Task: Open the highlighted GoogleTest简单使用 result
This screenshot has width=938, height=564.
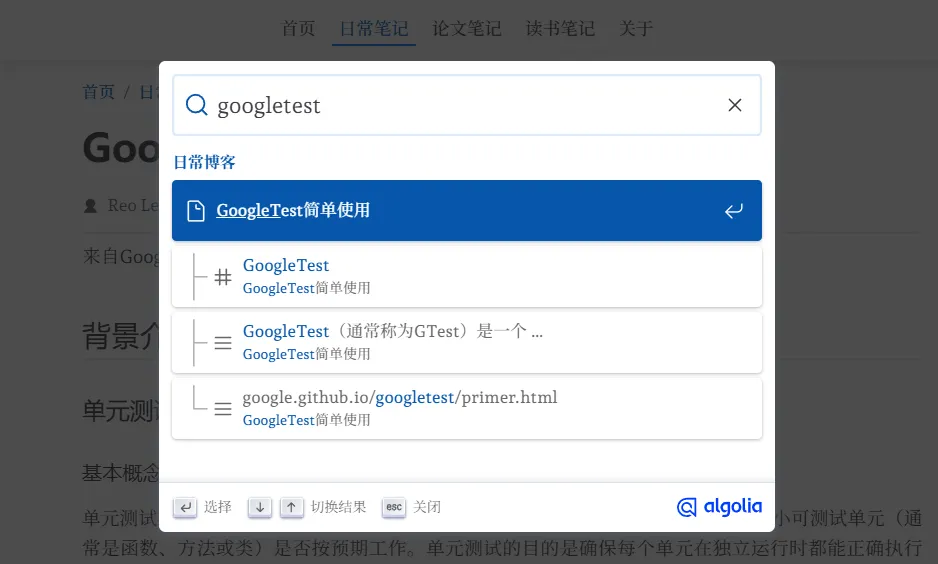Action: [x=467, y=211]
